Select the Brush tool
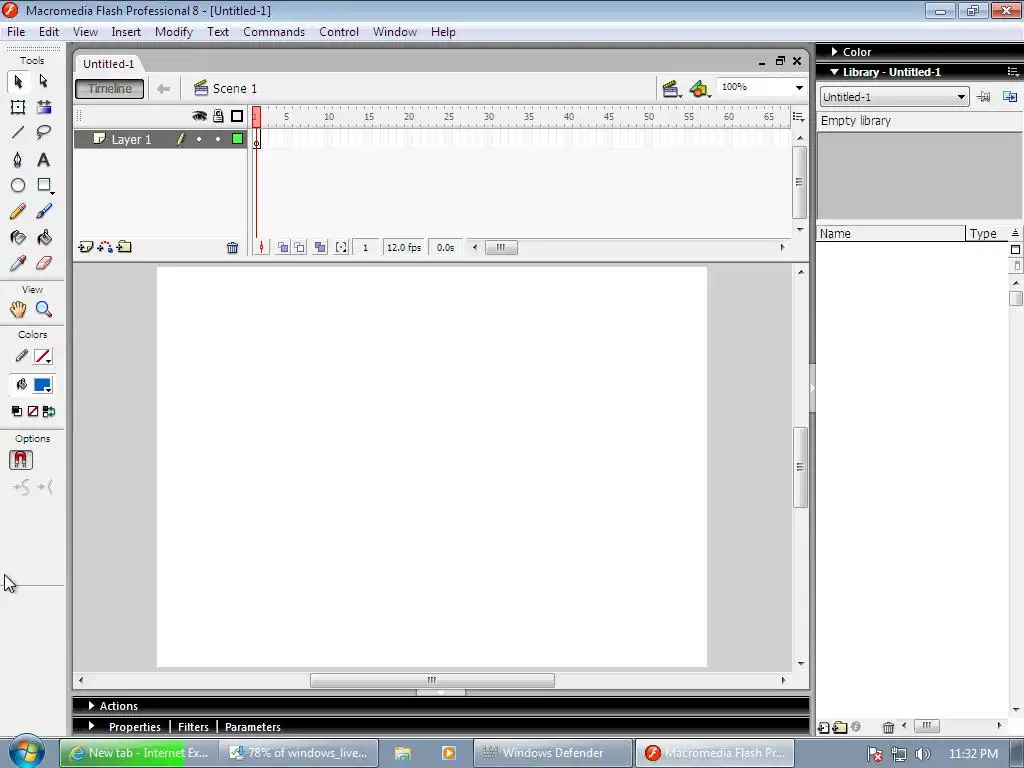1024x768 pixels. (x=44, y=211)
